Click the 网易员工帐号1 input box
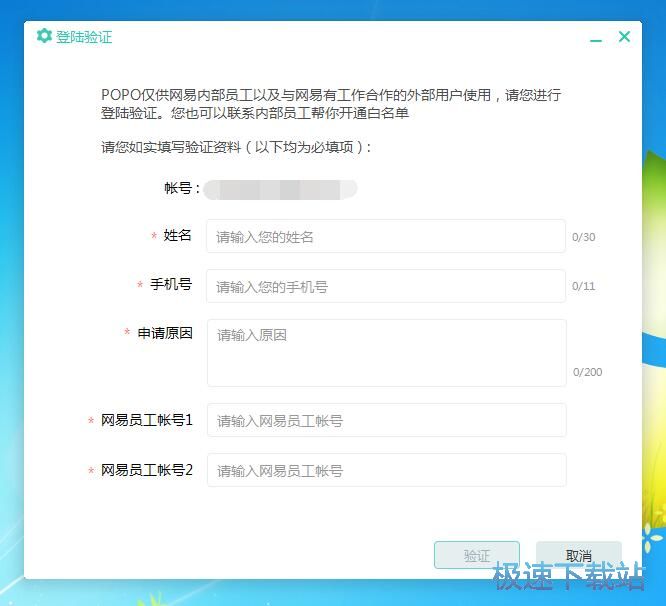Screen dimensions: 666x606 [386, 421]
